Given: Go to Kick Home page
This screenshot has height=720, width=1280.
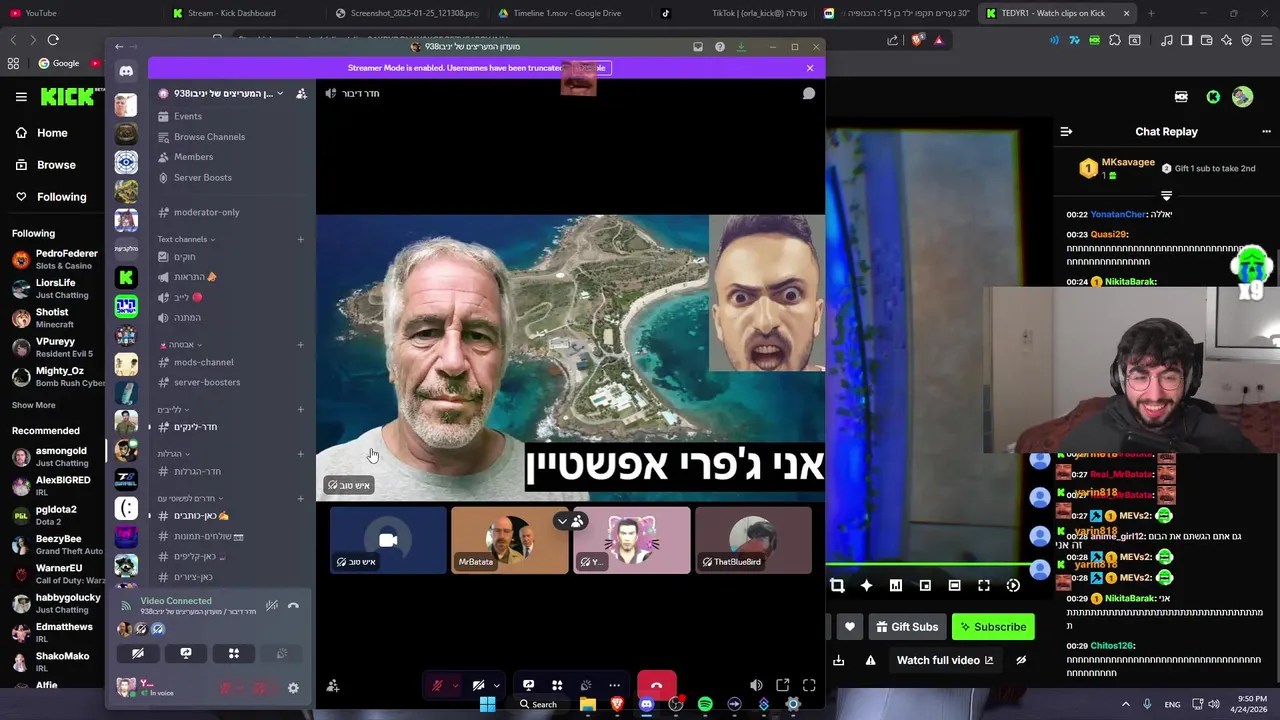Looking at the screenshot, I should [x=52, y=133].
